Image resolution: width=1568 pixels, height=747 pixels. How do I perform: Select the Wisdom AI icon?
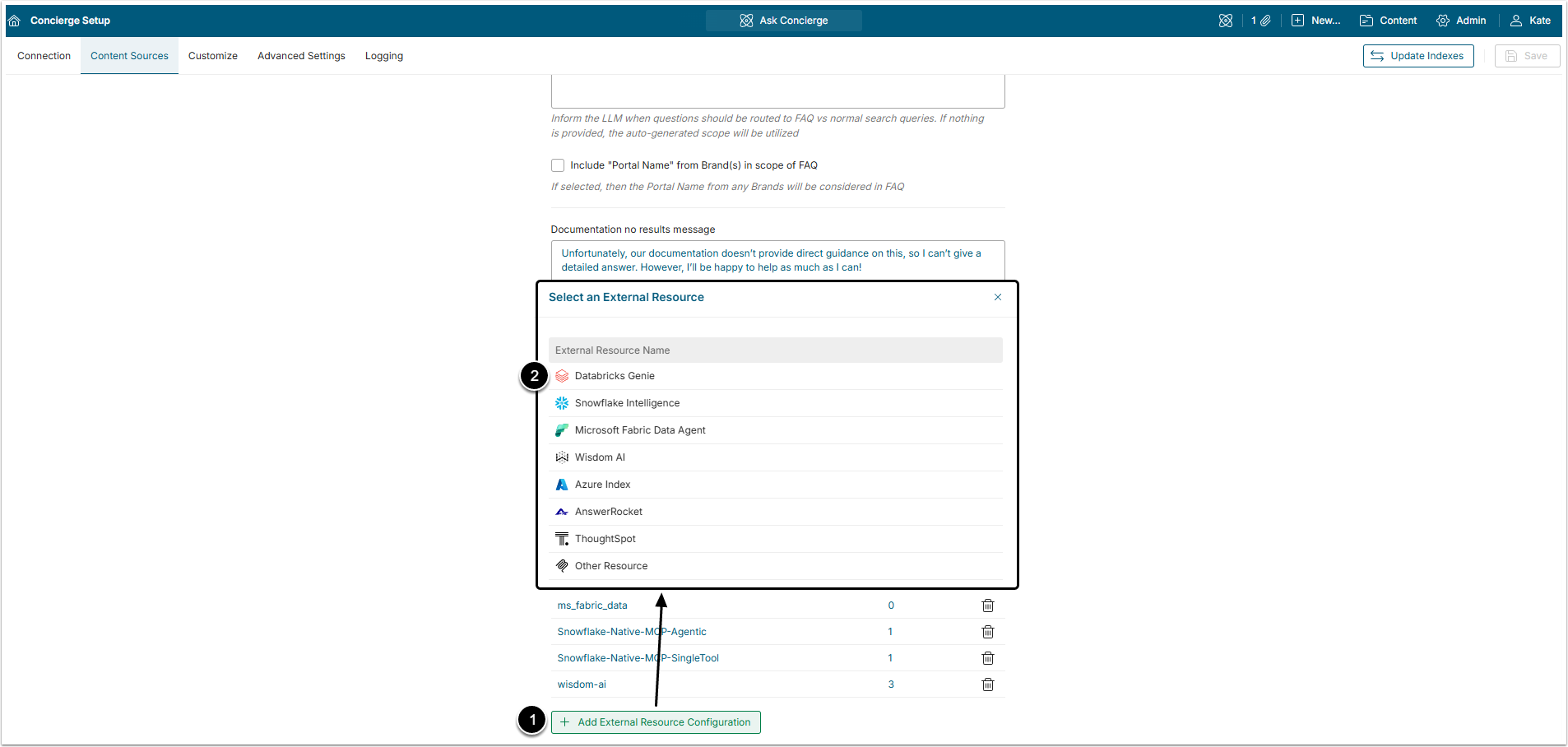(x=562, y=457)
